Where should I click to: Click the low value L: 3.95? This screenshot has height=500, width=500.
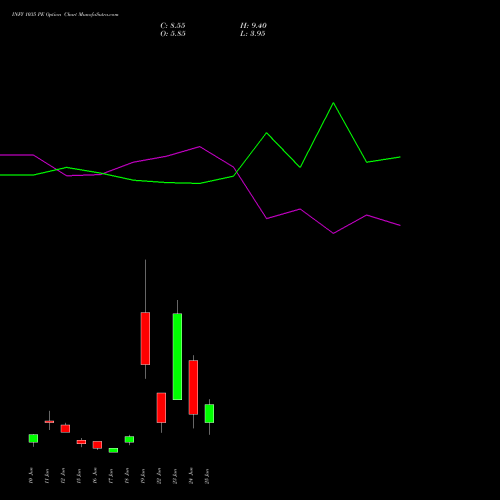coord(253,34)
